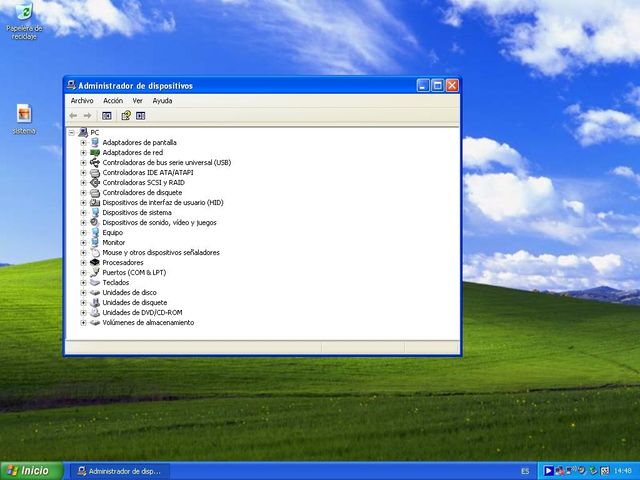The image size is (640, 480).
Task: Click the wireless network tray icon
Action: coord(571,471)
